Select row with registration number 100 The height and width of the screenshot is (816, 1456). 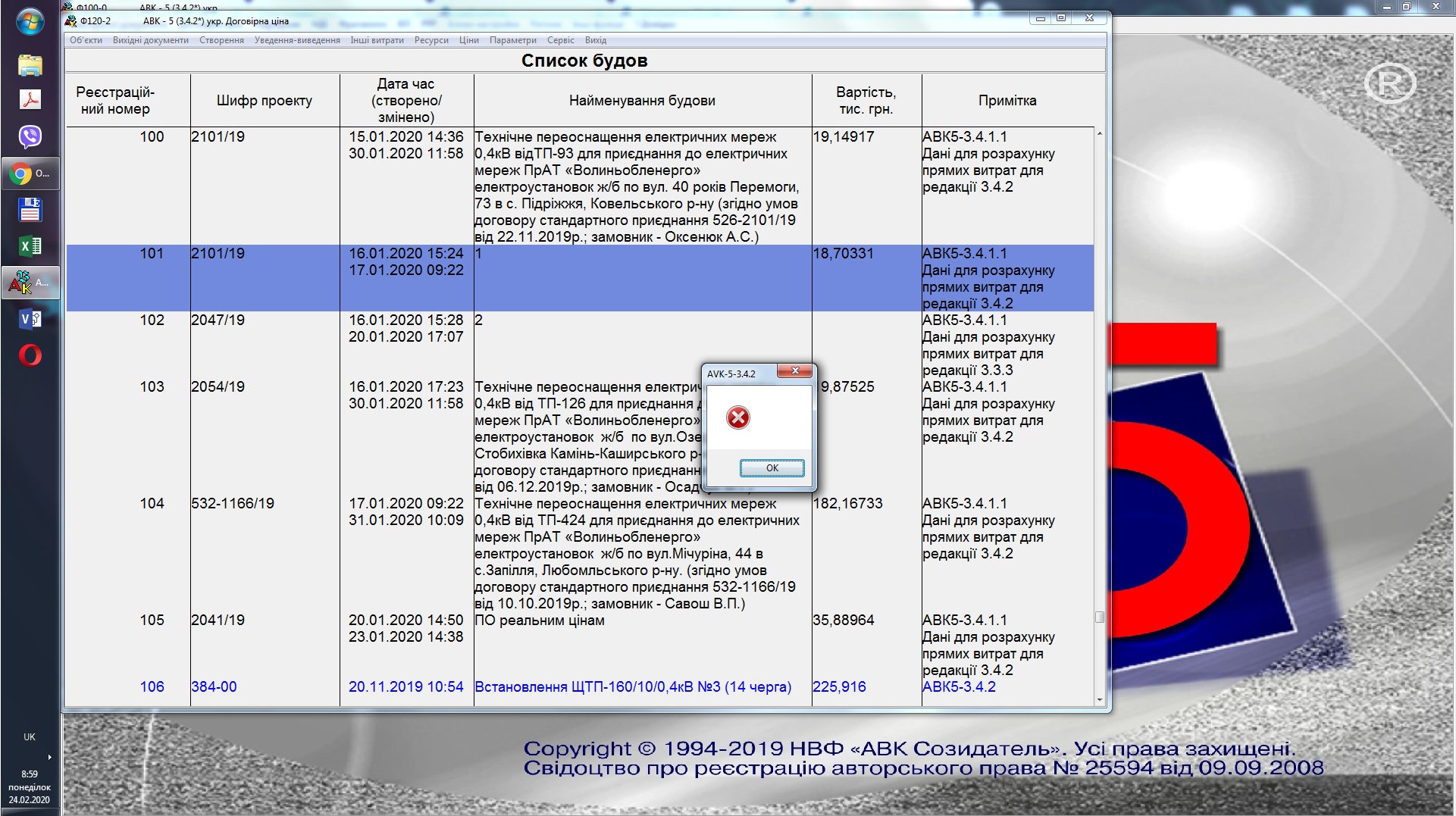pos(580,186)
